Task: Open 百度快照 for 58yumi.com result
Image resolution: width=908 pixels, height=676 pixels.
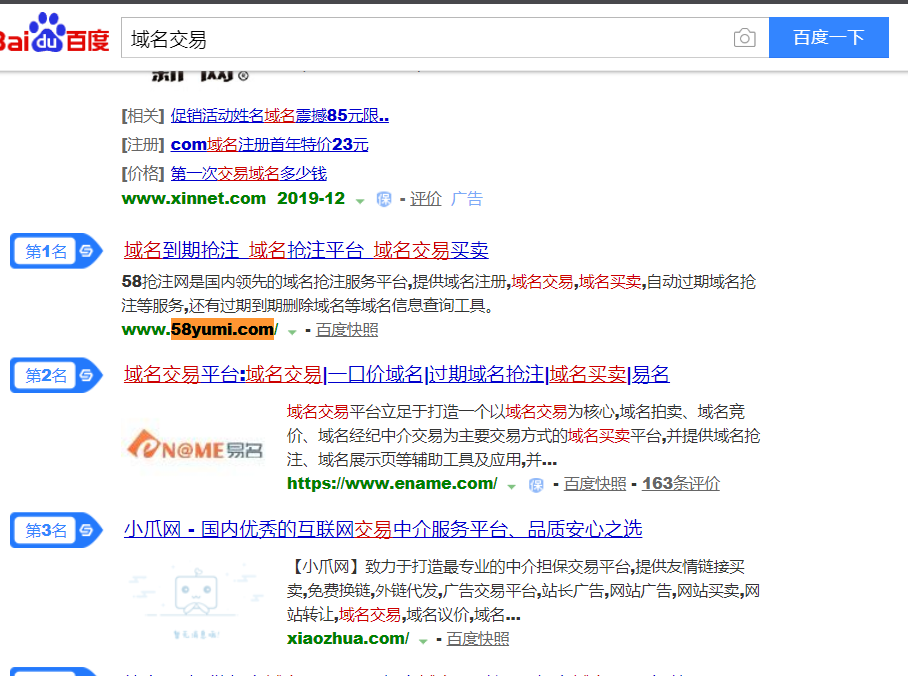Action: (x=347, y=330)
